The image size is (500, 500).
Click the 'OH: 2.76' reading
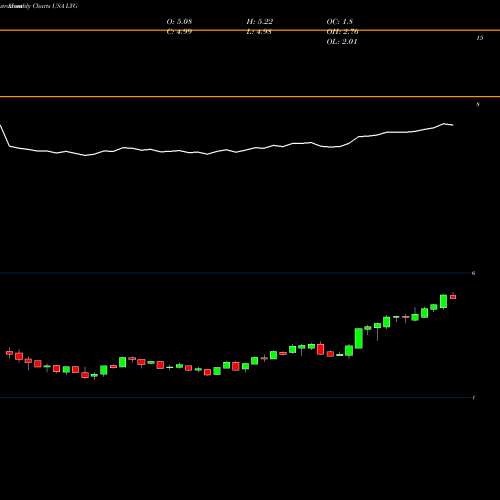tap(342, 32)
